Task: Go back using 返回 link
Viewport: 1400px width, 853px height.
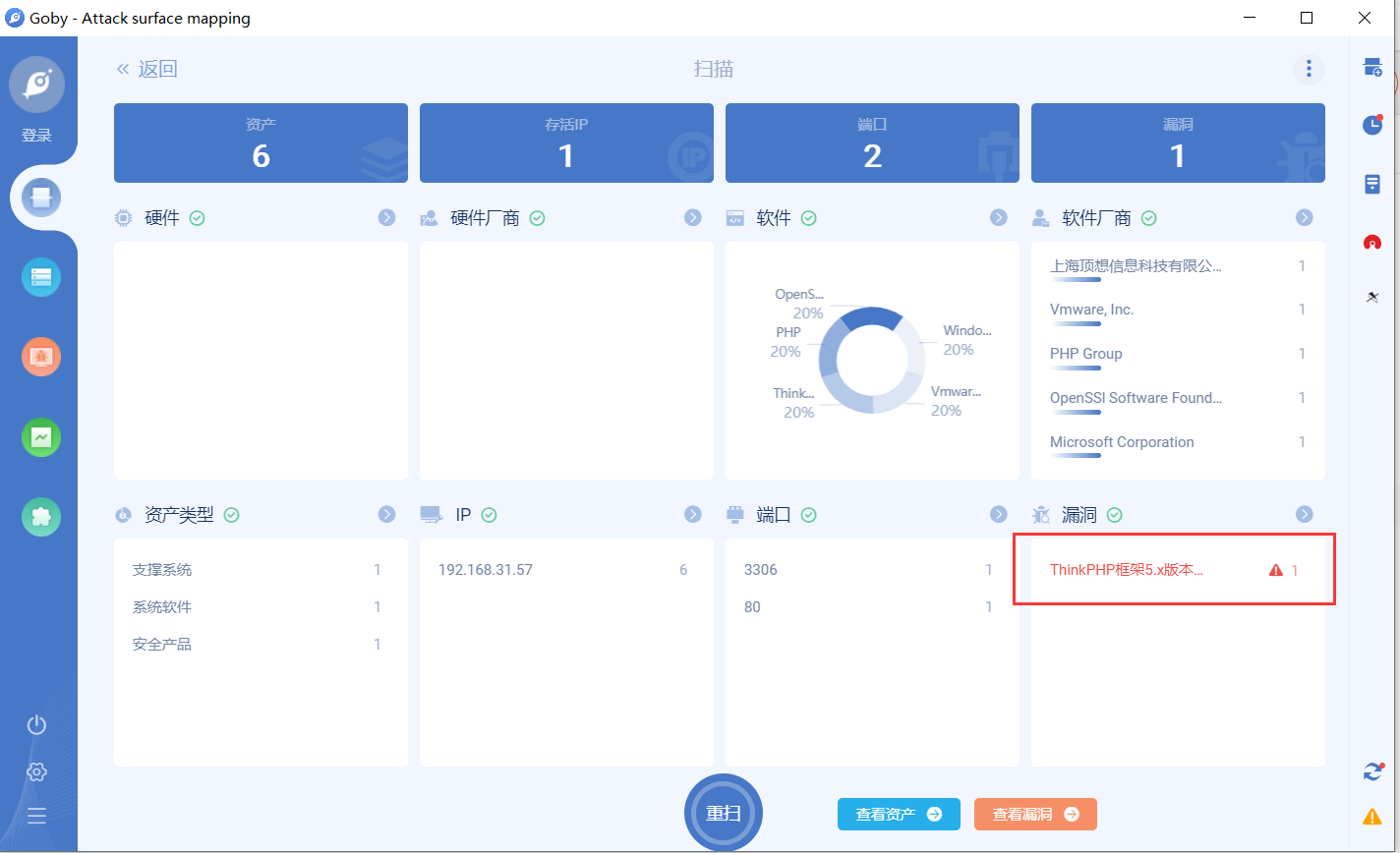Action: [147, 69]
